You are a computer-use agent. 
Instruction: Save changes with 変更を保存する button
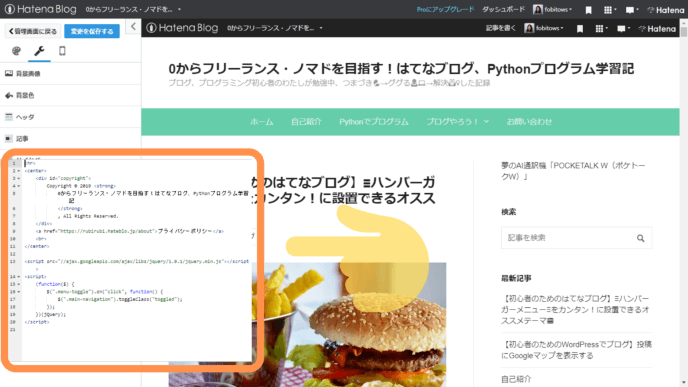pyautogui.click(x=92, y=31)
